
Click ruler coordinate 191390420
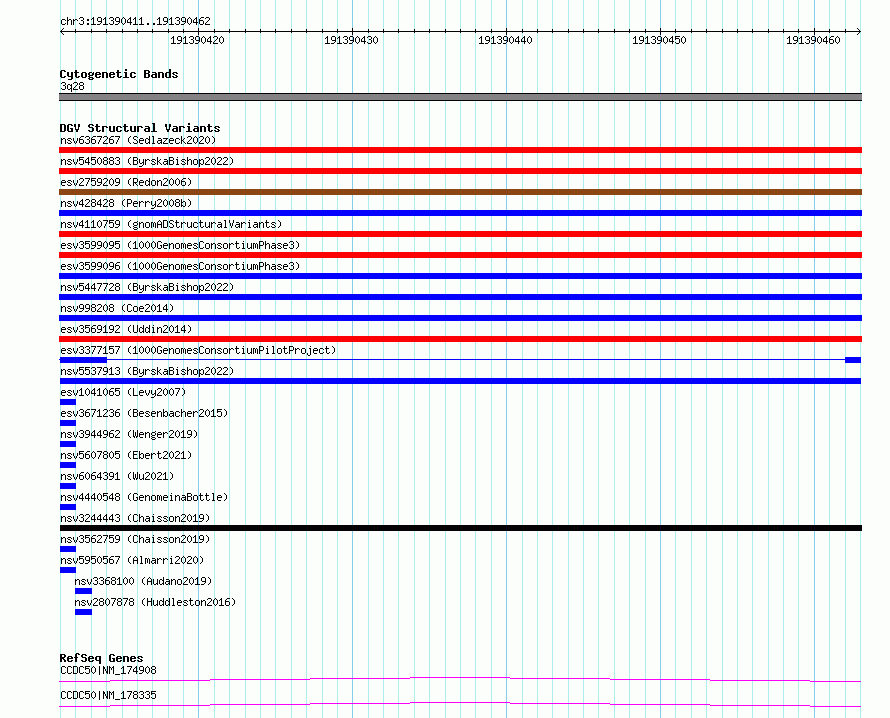[x=197, y=40]
